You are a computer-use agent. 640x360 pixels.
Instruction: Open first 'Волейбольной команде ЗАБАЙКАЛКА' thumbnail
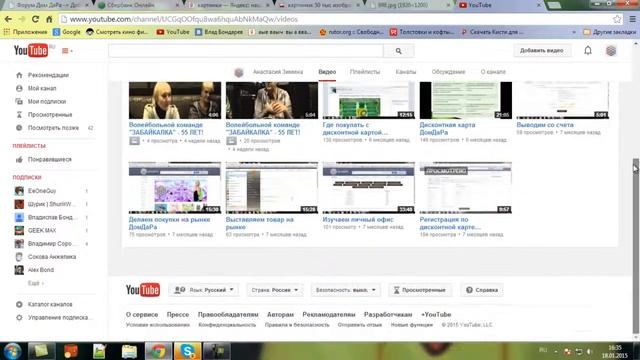tap(175, 100)
